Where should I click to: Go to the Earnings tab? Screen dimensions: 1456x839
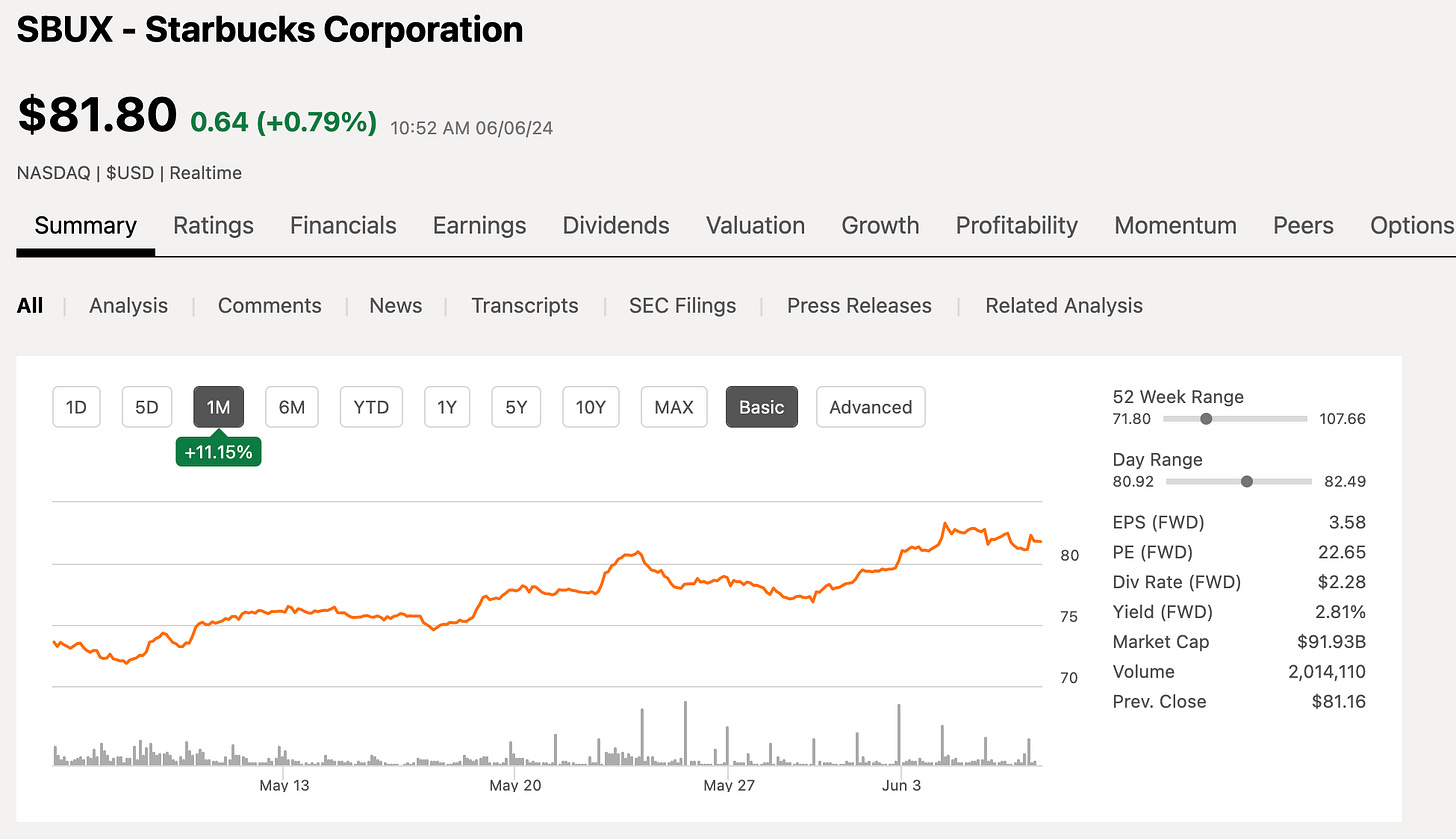pyautogui.click(x=479, y=226)
